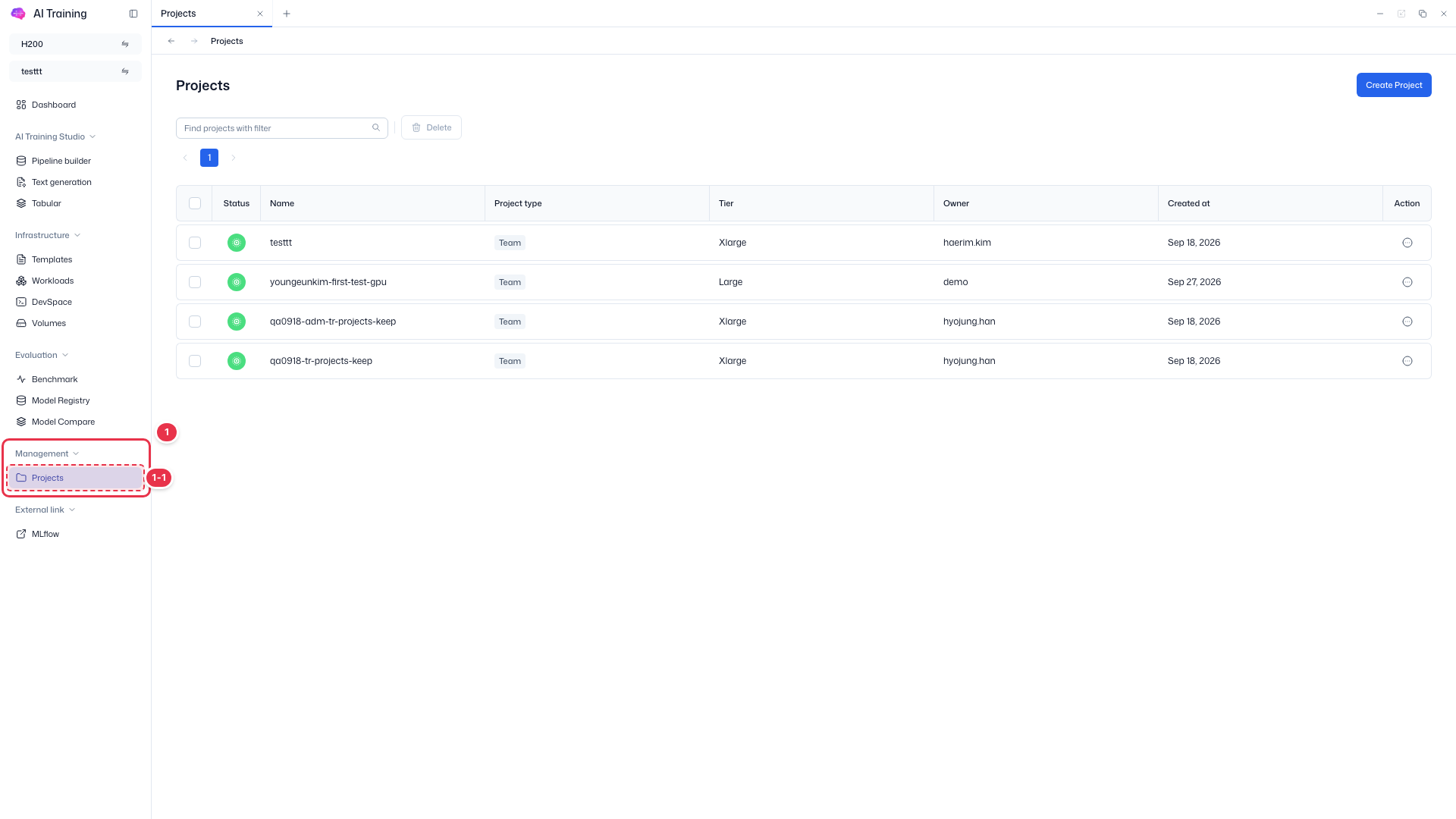Image resolution: width=1456 pixels, height=819 pixels.
Task: Click the search magnifier icon in filter
Action: click(376, 127)
